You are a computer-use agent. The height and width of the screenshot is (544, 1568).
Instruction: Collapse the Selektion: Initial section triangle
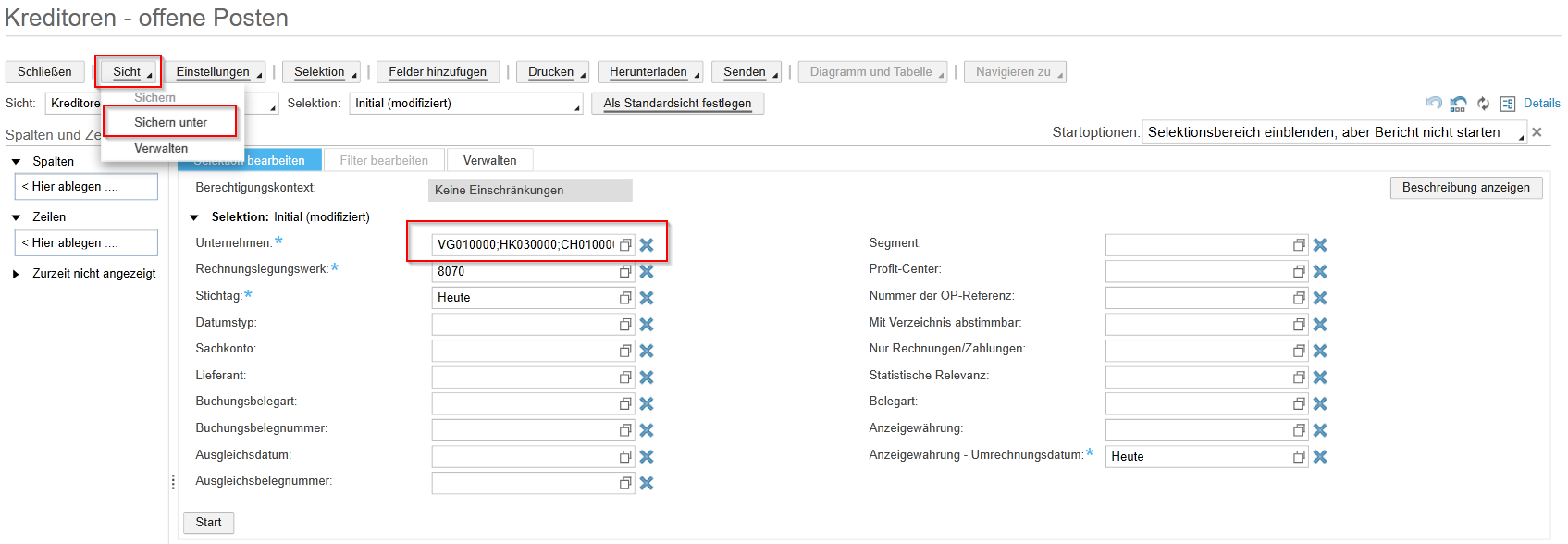(194, 217)
